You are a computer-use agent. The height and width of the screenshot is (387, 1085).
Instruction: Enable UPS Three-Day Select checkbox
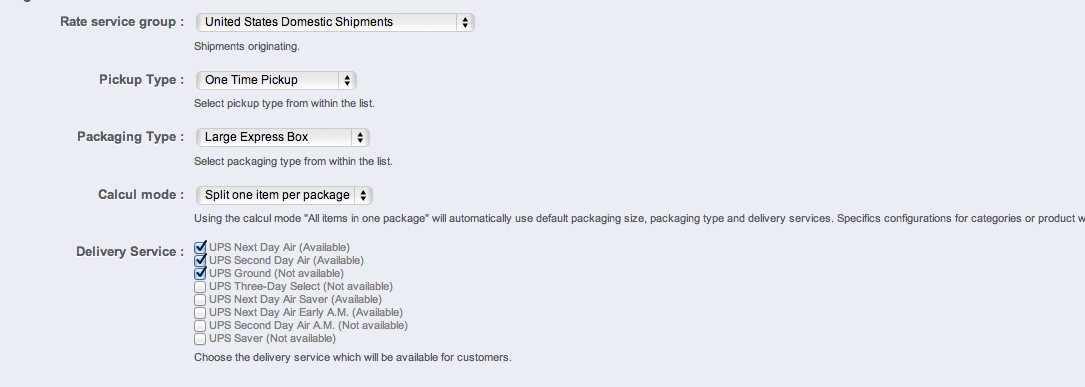tap(200, 287)
